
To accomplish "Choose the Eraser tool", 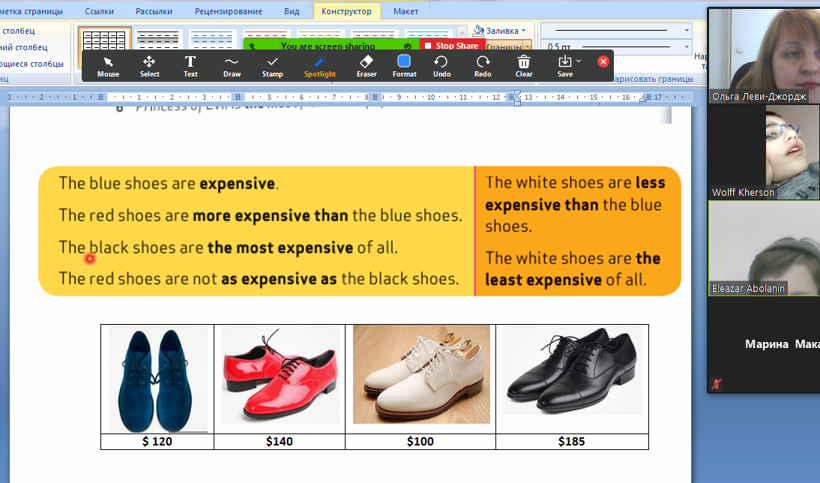I will coord(366,66).
